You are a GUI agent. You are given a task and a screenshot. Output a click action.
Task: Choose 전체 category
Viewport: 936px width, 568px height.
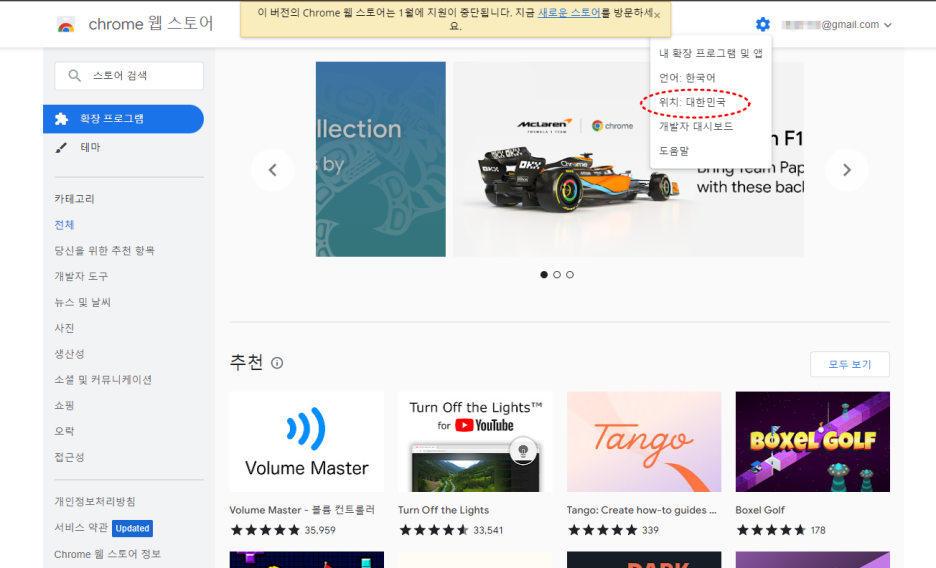(64, 225)
